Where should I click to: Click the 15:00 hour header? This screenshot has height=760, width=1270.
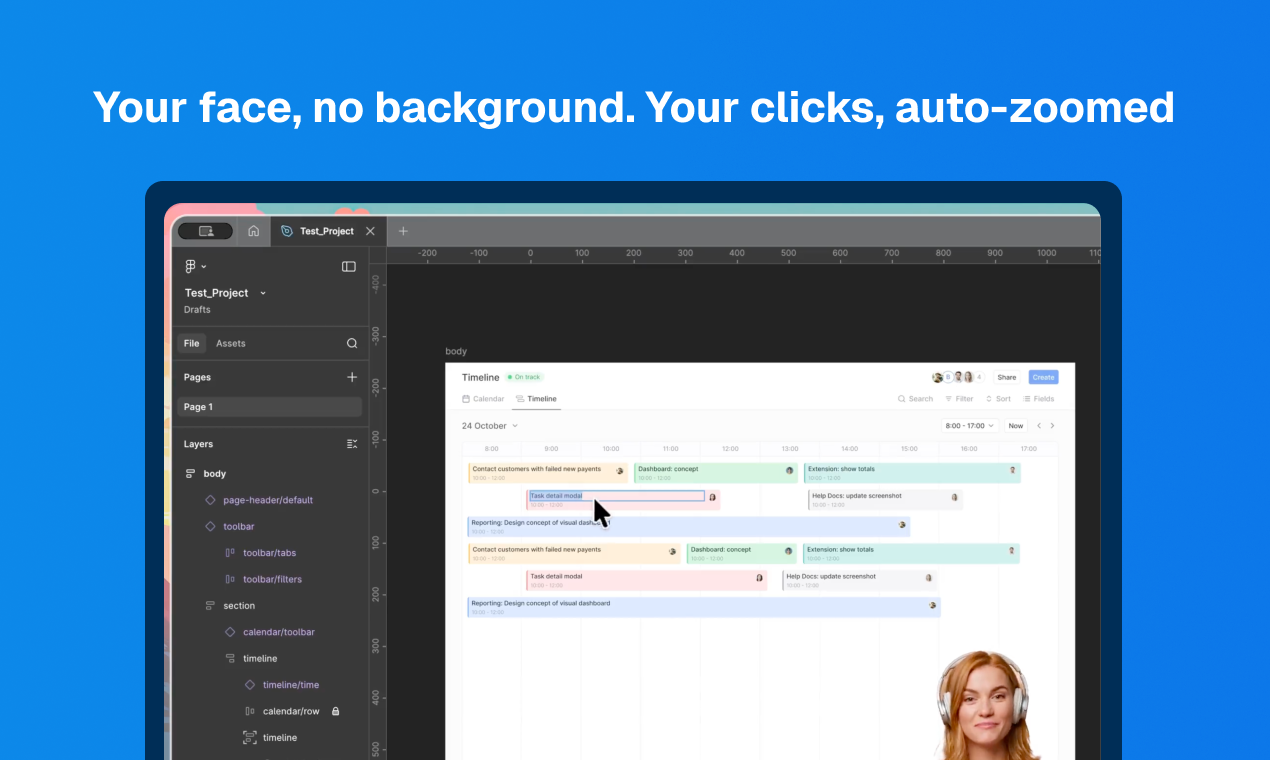(x=909, y=449)
